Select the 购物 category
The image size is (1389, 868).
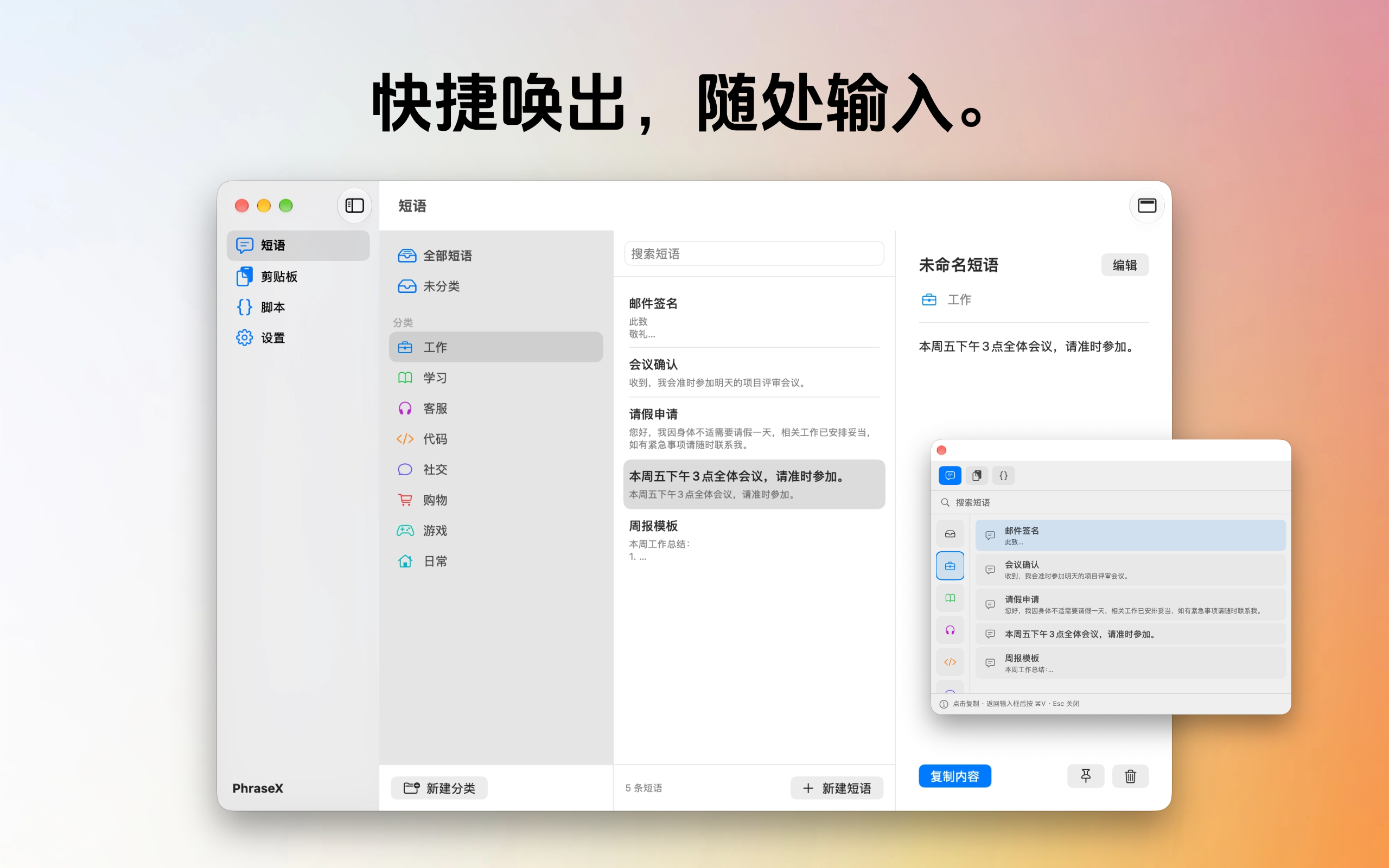(x=496, y=500)
